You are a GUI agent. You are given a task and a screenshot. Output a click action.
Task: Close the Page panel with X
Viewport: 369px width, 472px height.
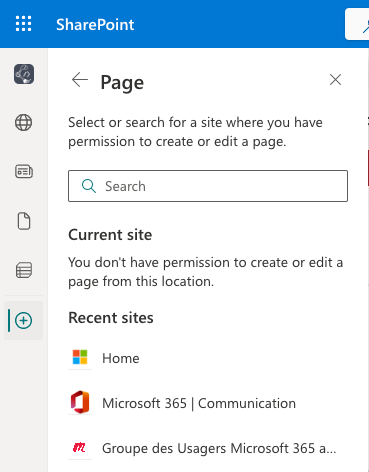tap(335, 80)
